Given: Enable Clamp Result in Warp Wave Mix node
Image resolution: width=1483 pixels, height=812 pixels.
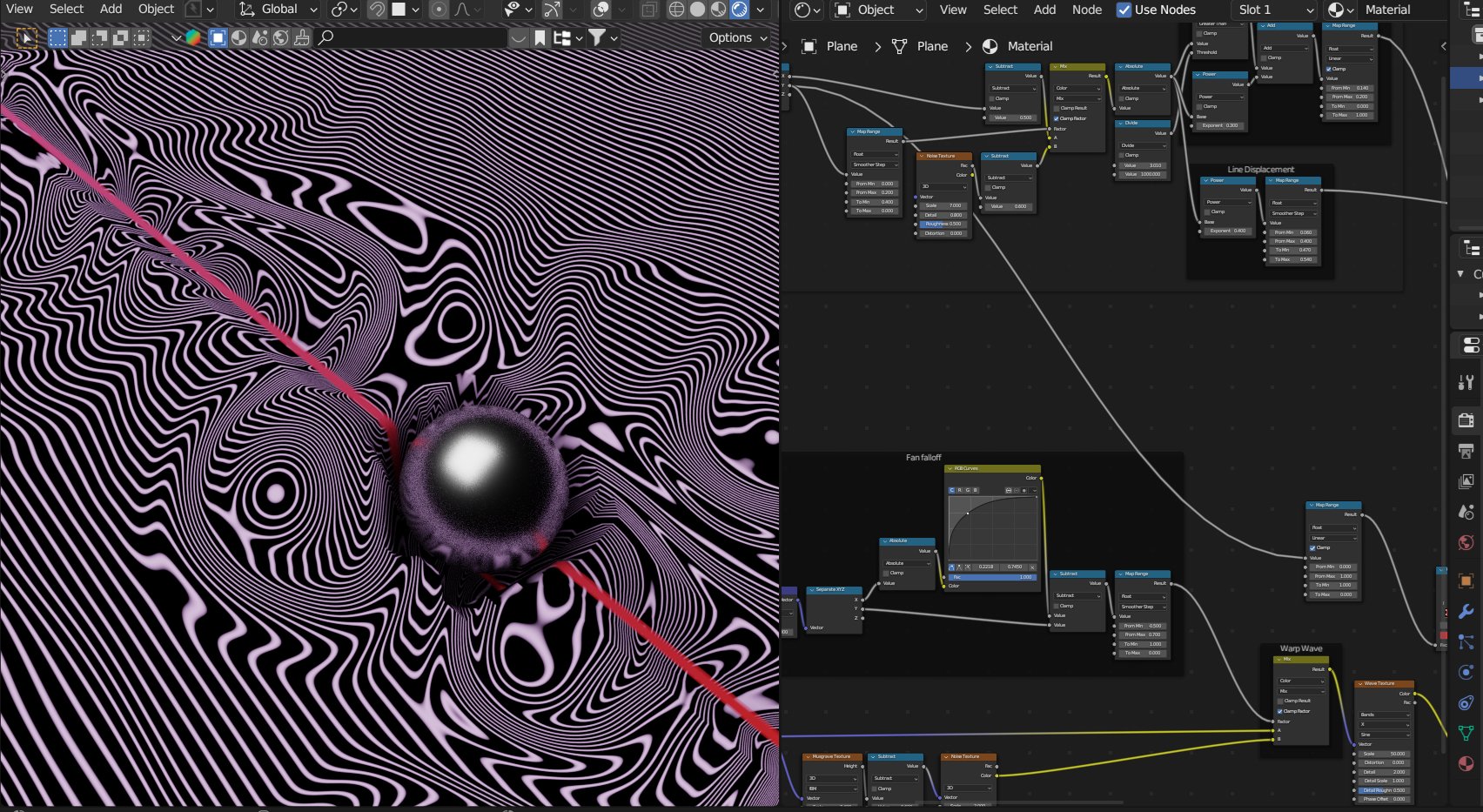Looking at the screenshot, I should tap(1280, 701).
